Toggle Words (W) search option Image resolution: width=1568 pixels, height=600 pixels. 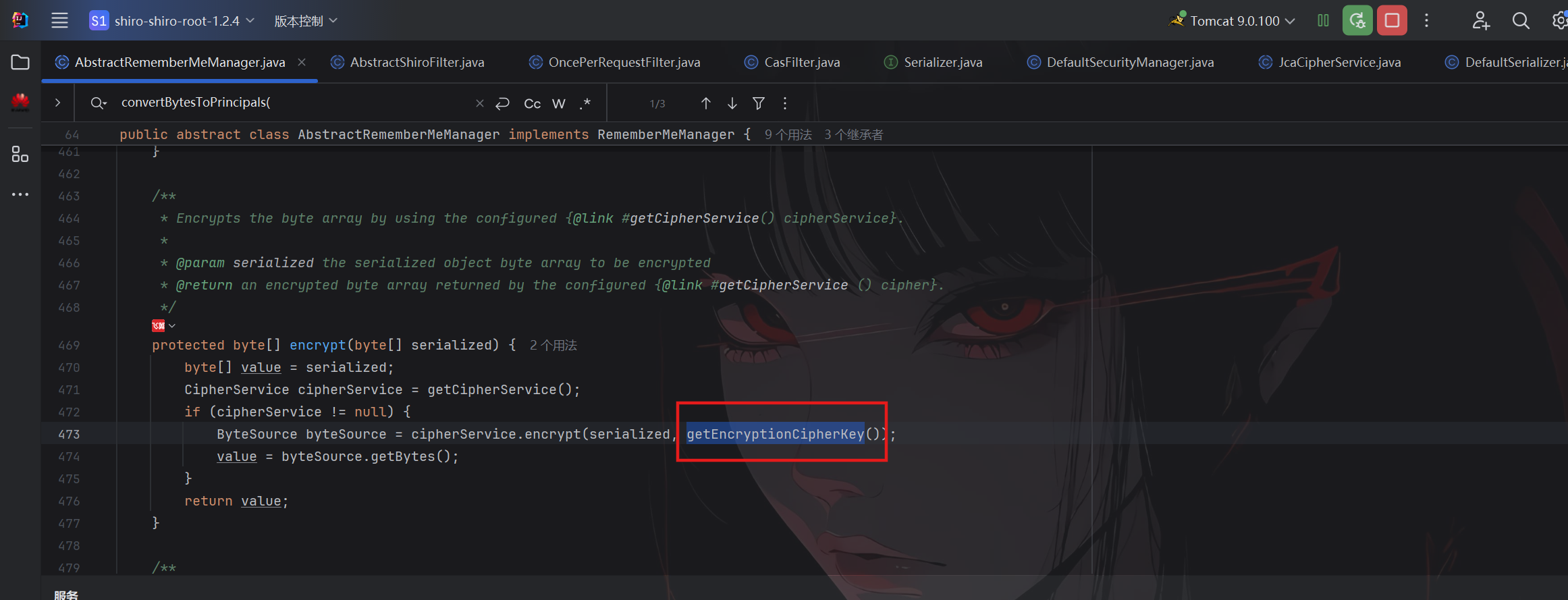coord(558,103)
